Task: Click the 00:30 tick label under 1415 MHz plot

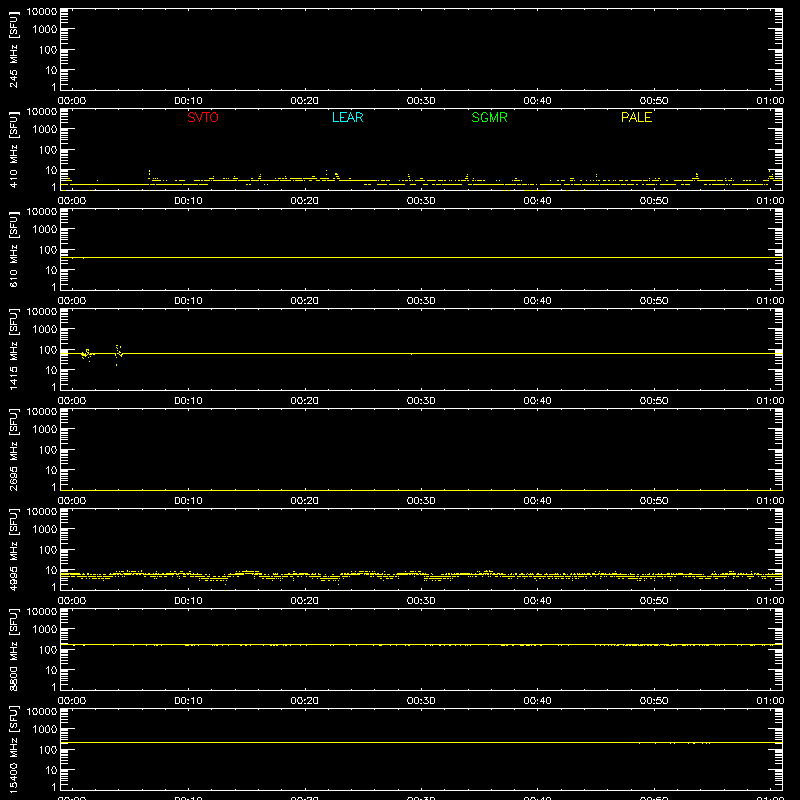Action: [x=421, y=401]
